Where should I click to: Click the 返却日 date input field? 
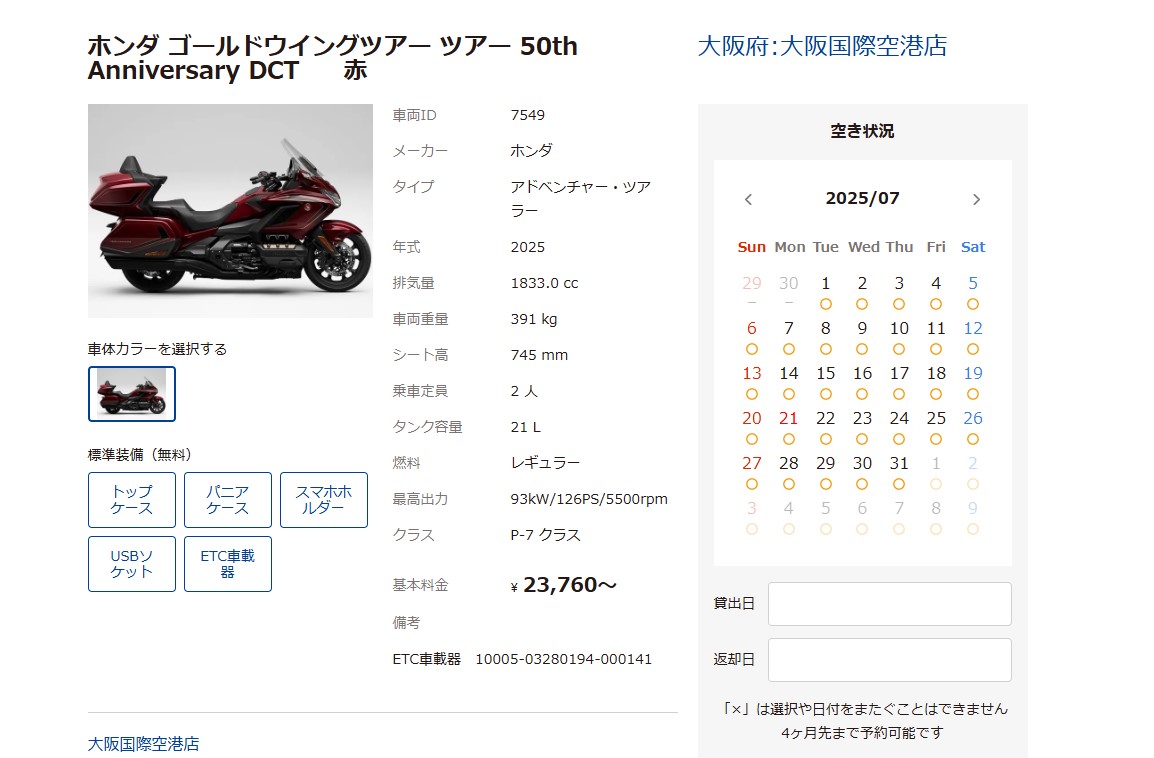[x=890, y=659]
